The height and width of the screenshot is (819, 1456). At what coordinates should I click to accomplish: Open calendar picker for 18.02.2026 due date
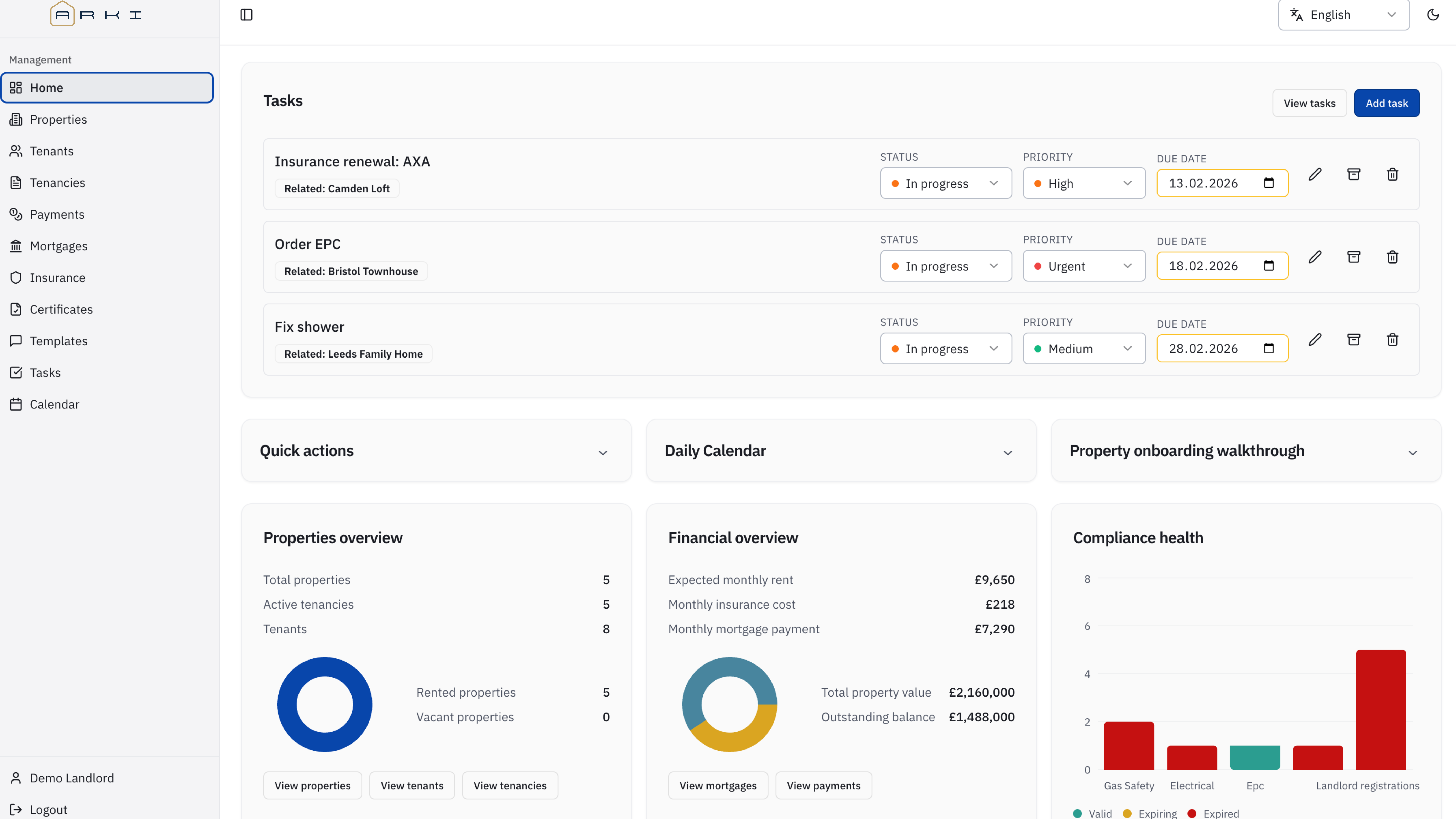[1269, 266]
